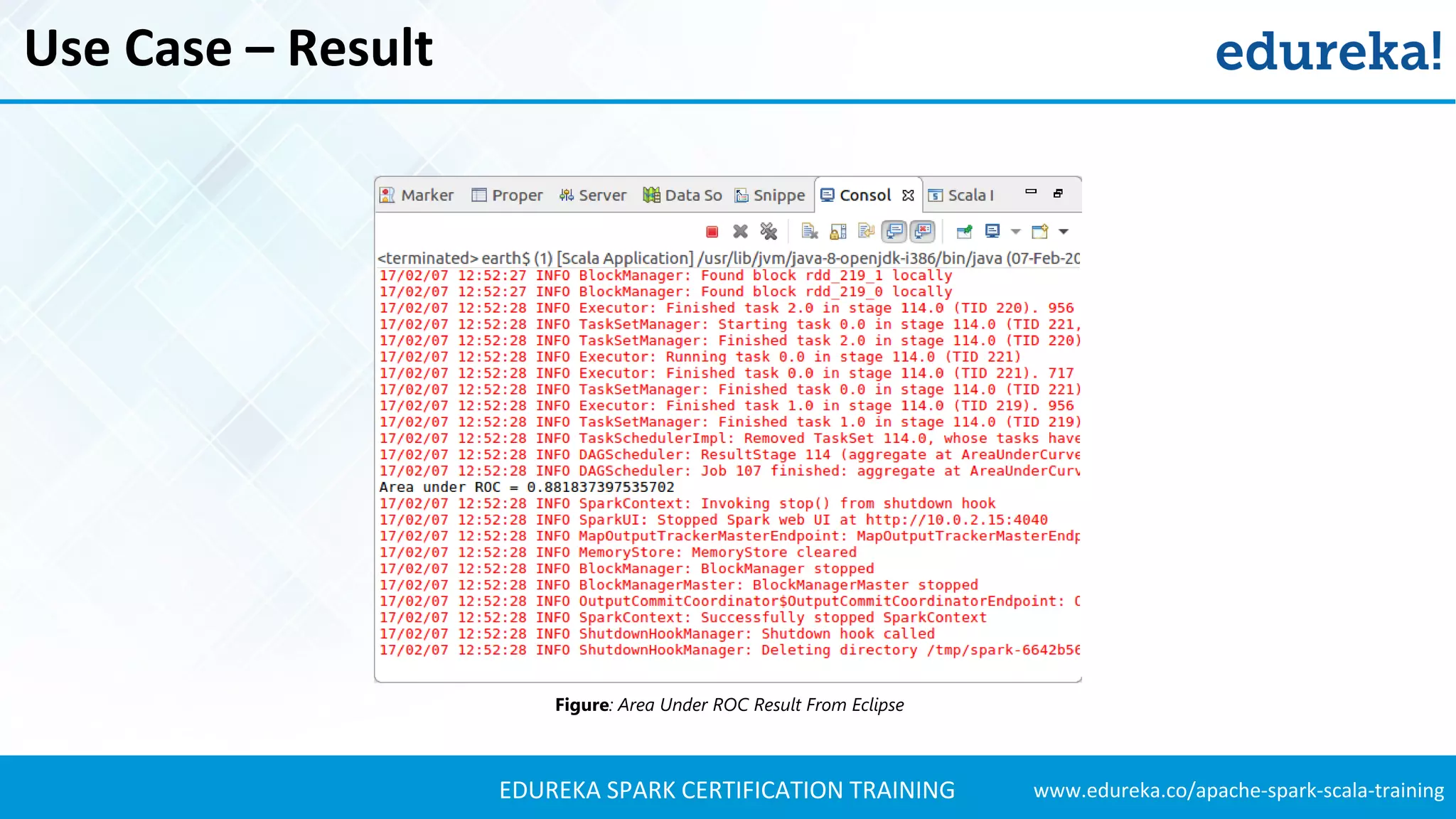Open www.edureka.co/apache-spark-scala-training link
Viewport: 1456px width, 819px height.
1238,791
